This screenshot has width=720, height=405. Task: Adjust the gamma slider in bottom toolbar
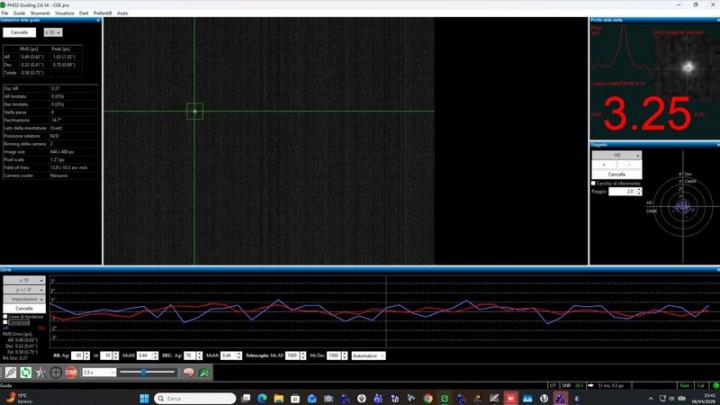[145, 372]
